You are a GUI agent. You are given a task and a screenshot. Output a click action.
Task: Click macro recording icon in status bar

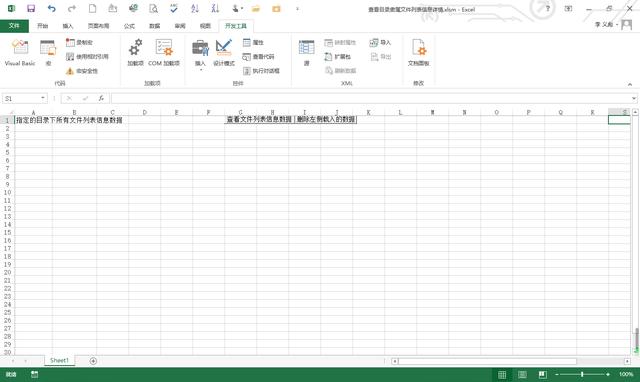(x=34, y=374)
